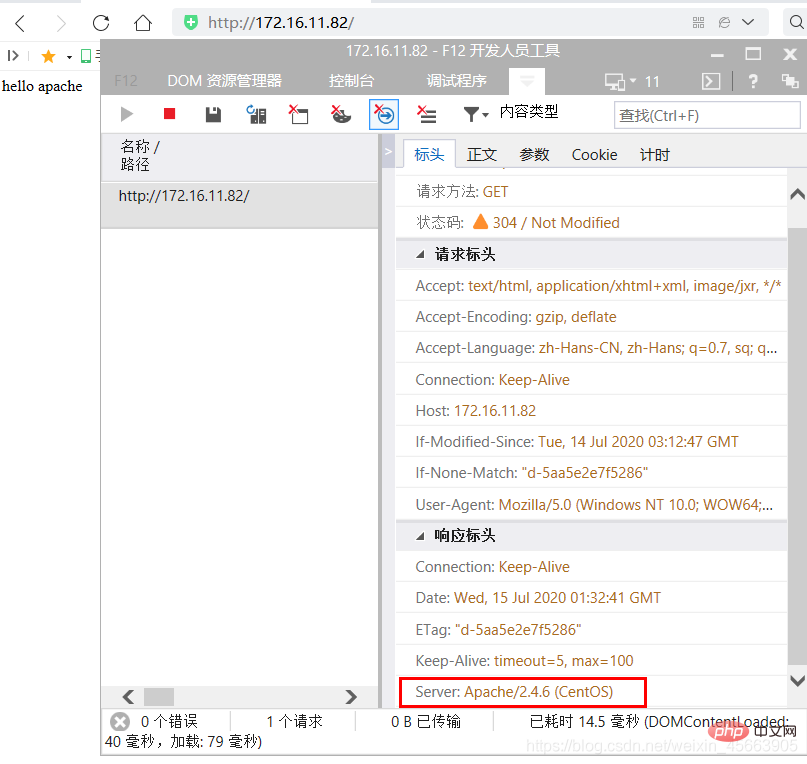Click the console toggle icon in F12 header
Viewport: 807px width, 764px height.
coord(711,81)
